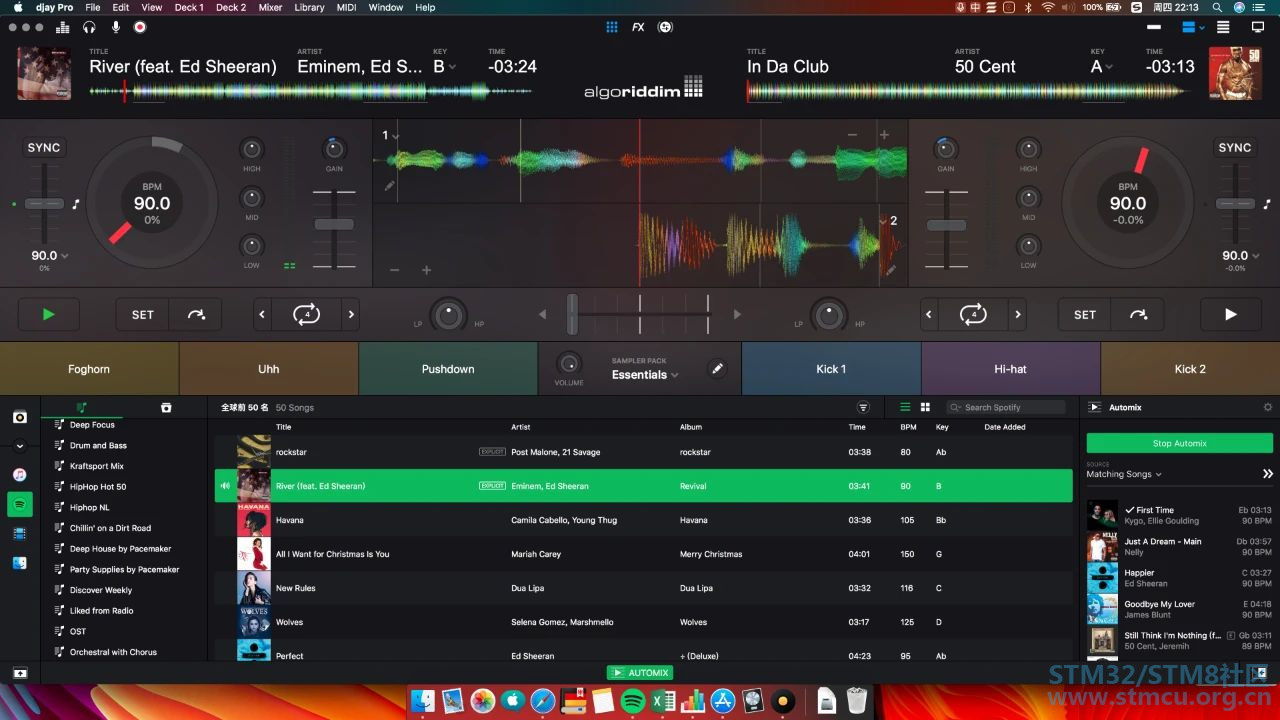The image size is (1280, 720).
Task: Halve deck 1 loop length with left arrow
Action: (x=262, y=314)
